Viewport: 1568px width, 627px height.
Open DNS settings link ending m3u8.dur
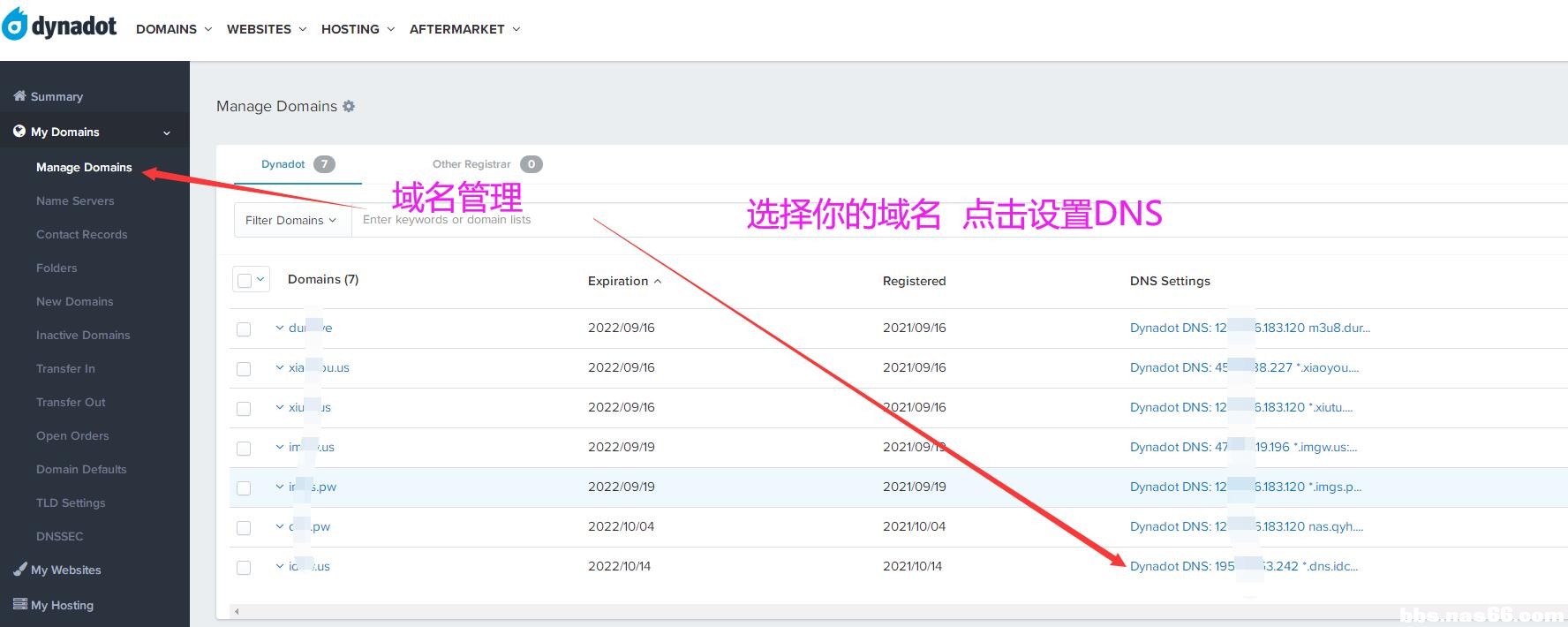click(x=1250, y=328)
